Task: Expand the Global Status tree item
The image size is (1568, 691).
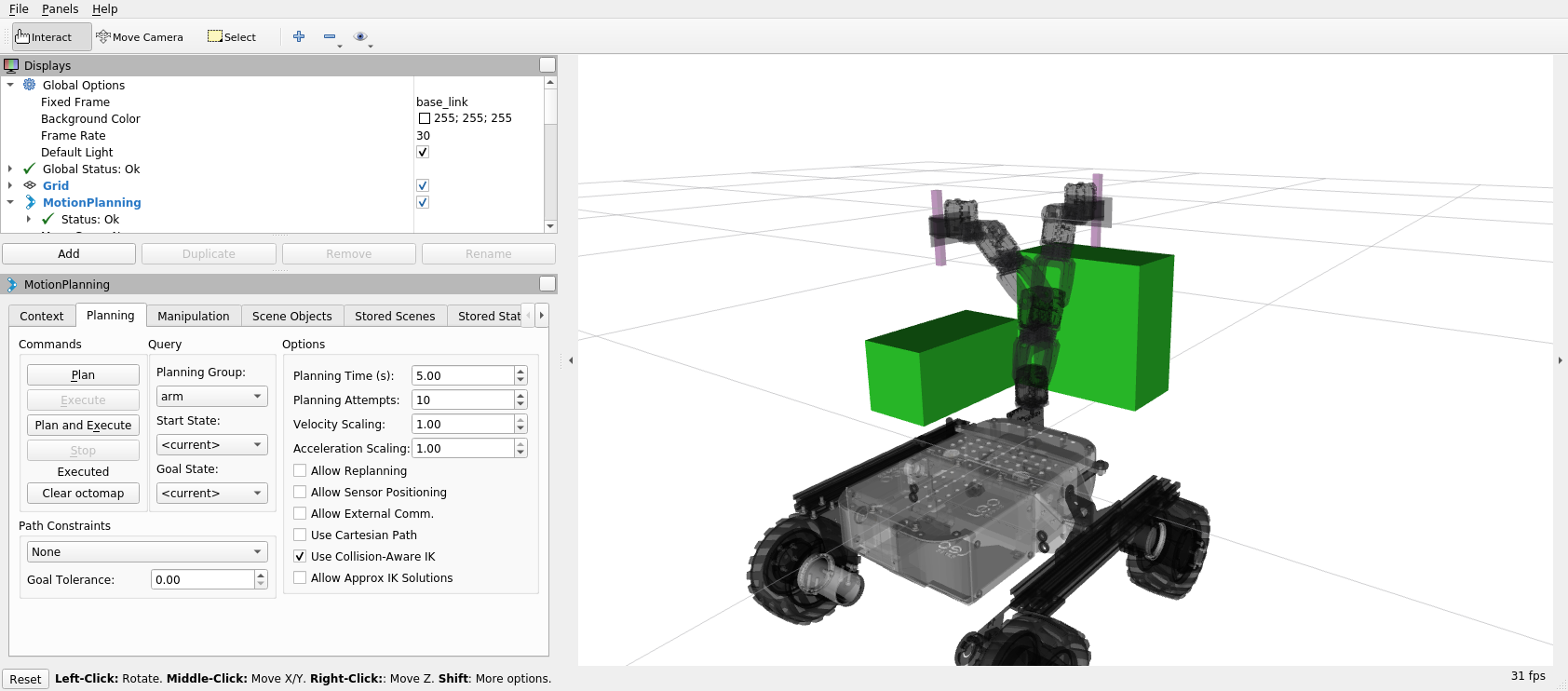Action: (10, 169)
